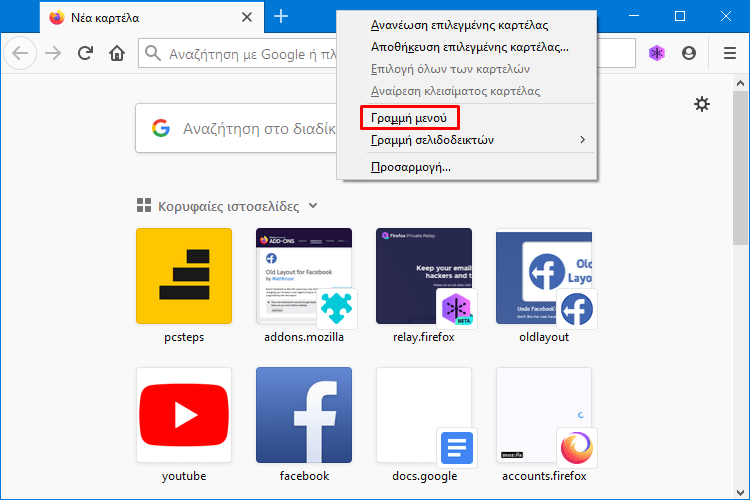The height and width of the screenshot is (500, 750).
Task: Click the puzzle piece icon on addons tile
Action: point(337,309)
